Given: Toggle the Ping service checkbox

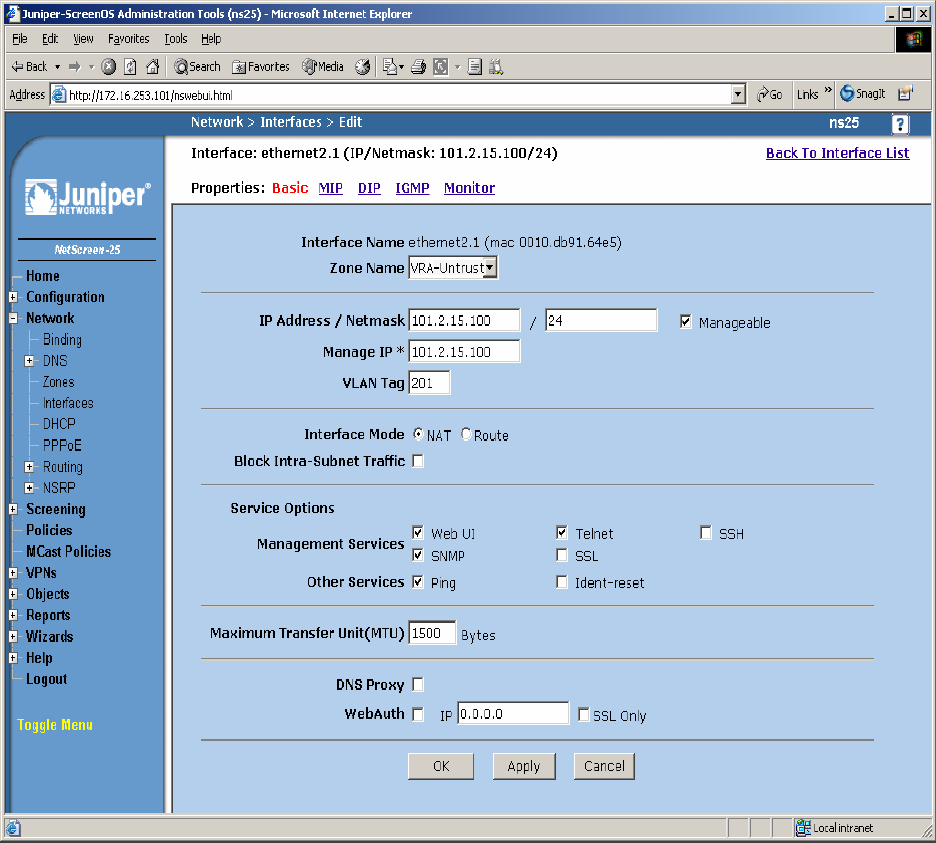Looking at the screenshot, I should point(418,582).
